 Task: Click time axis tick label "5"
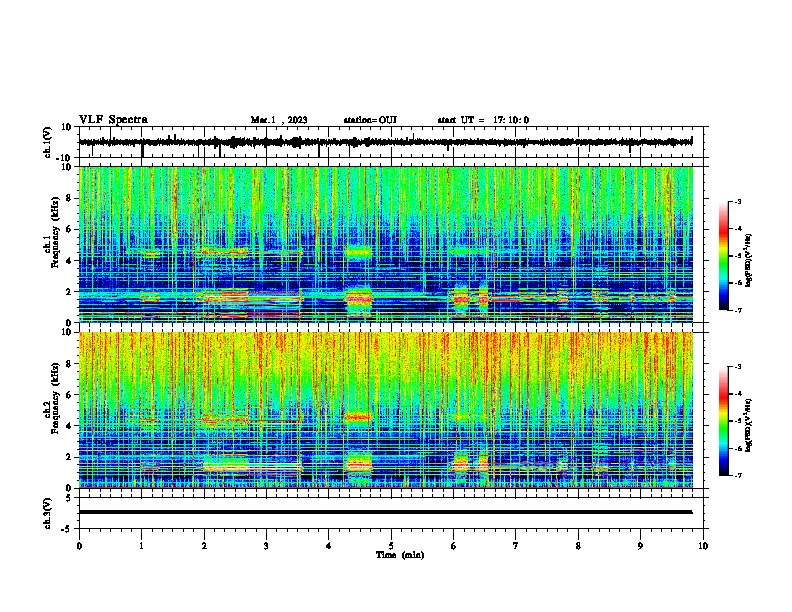coord(391,546)
